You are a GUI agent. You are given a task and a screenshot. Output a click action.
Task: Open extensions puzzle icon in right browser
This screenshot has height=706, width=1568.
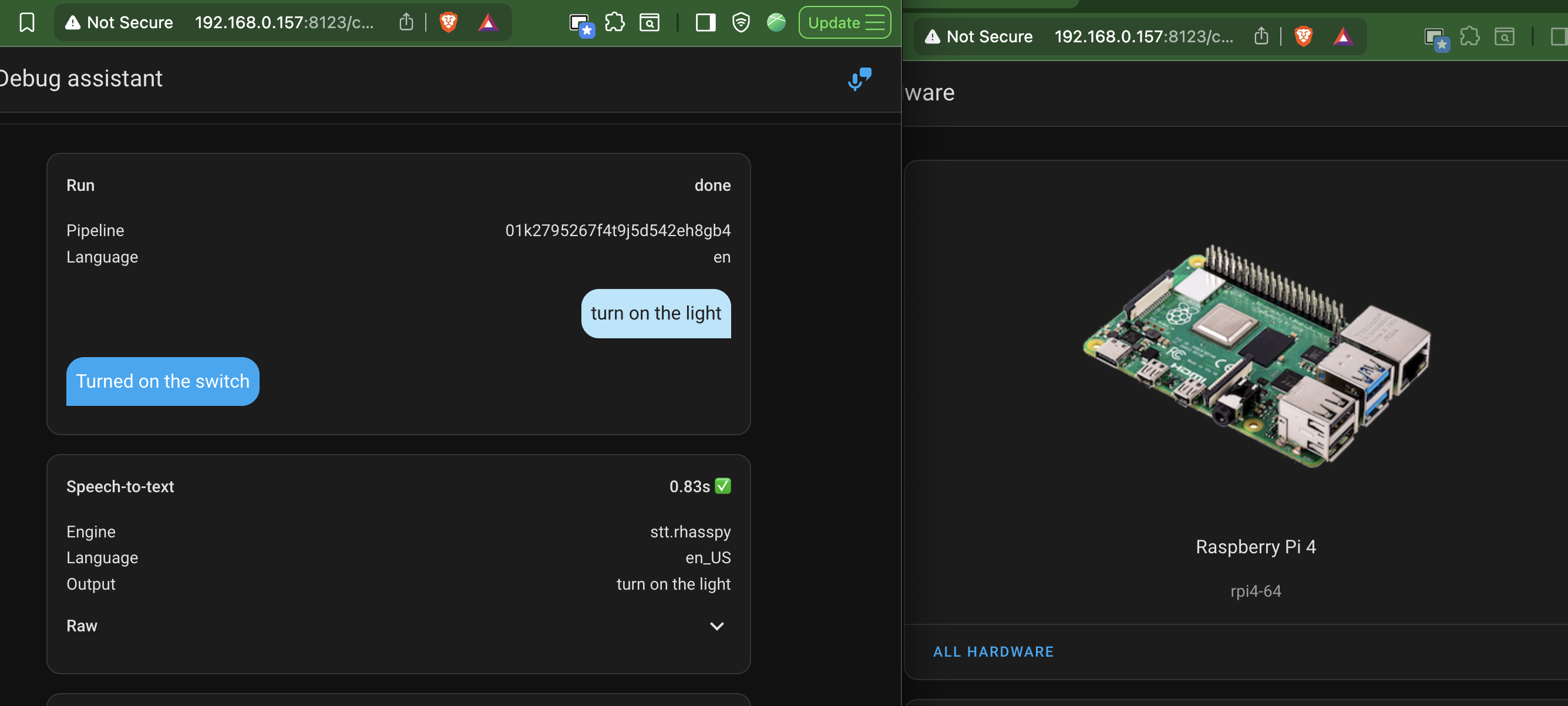1469,36
